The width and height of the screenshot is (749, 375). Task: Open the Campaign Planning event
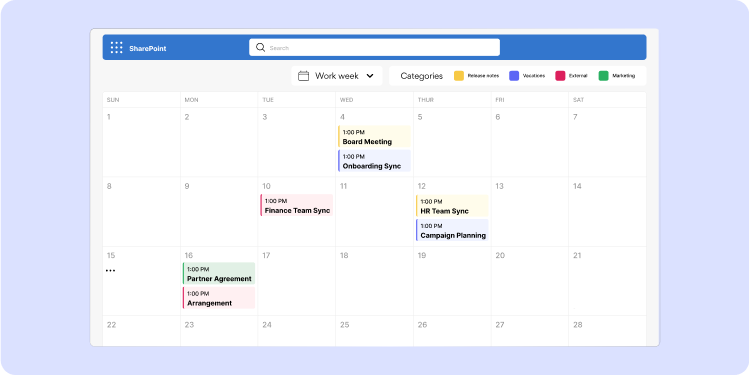click(452, 230)
